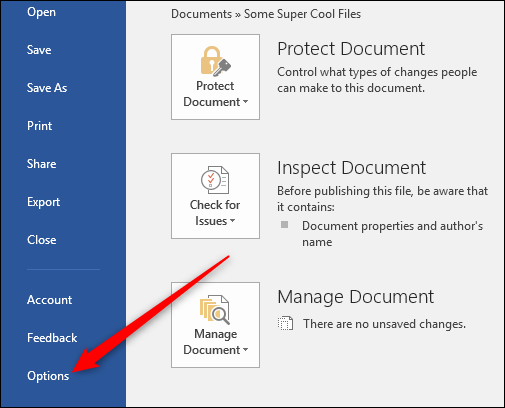Open the Share page
The image size is (505, 408).
pyautogui.click(x=42, y=164)
